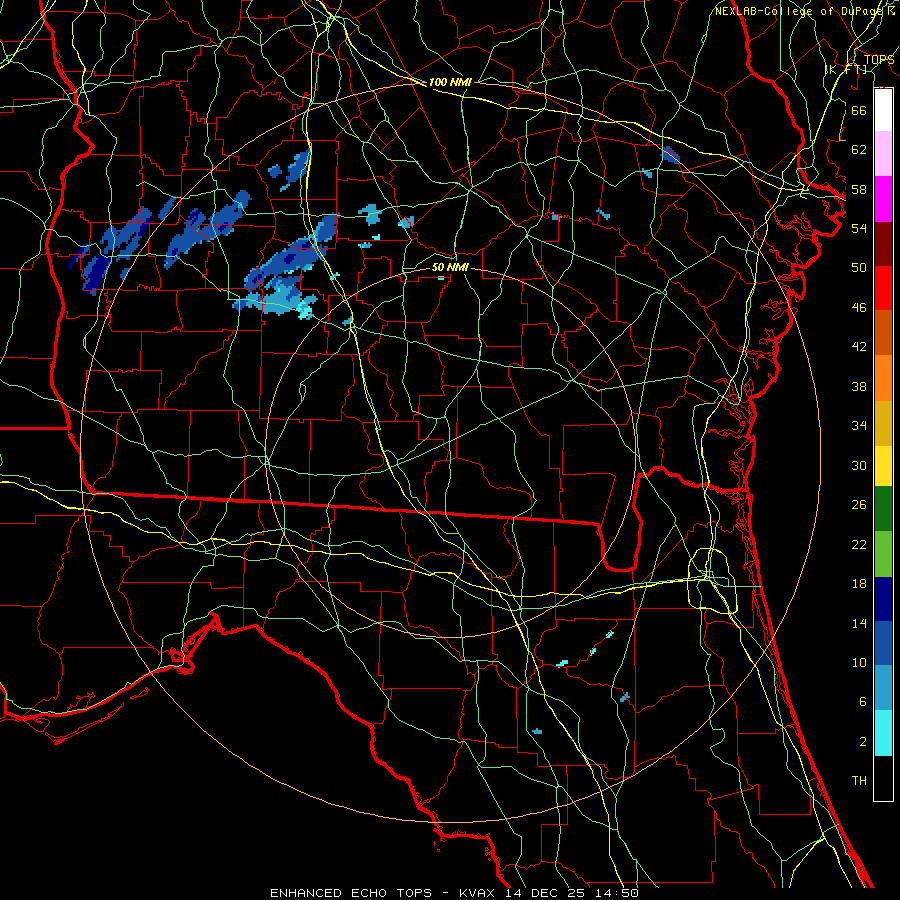This screenshot has height=900, width=900.
Task: Click the '10' legend number
Action: [859, 663]
